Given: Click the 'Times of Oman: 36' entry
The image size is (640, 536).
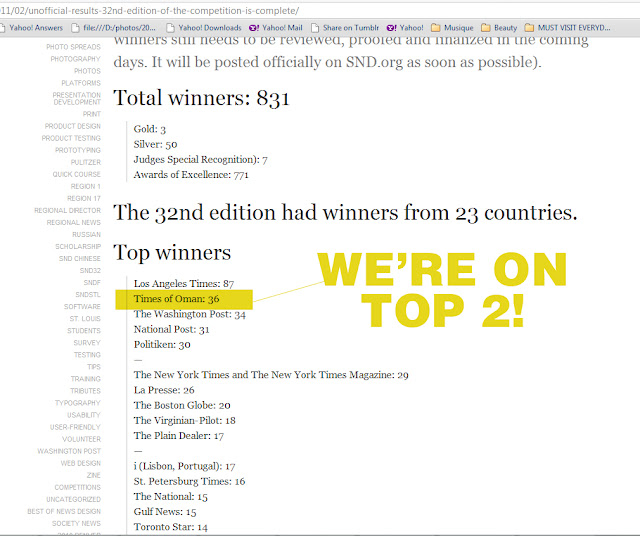Looking at the screenshot, I should click(x=176, y=299).
